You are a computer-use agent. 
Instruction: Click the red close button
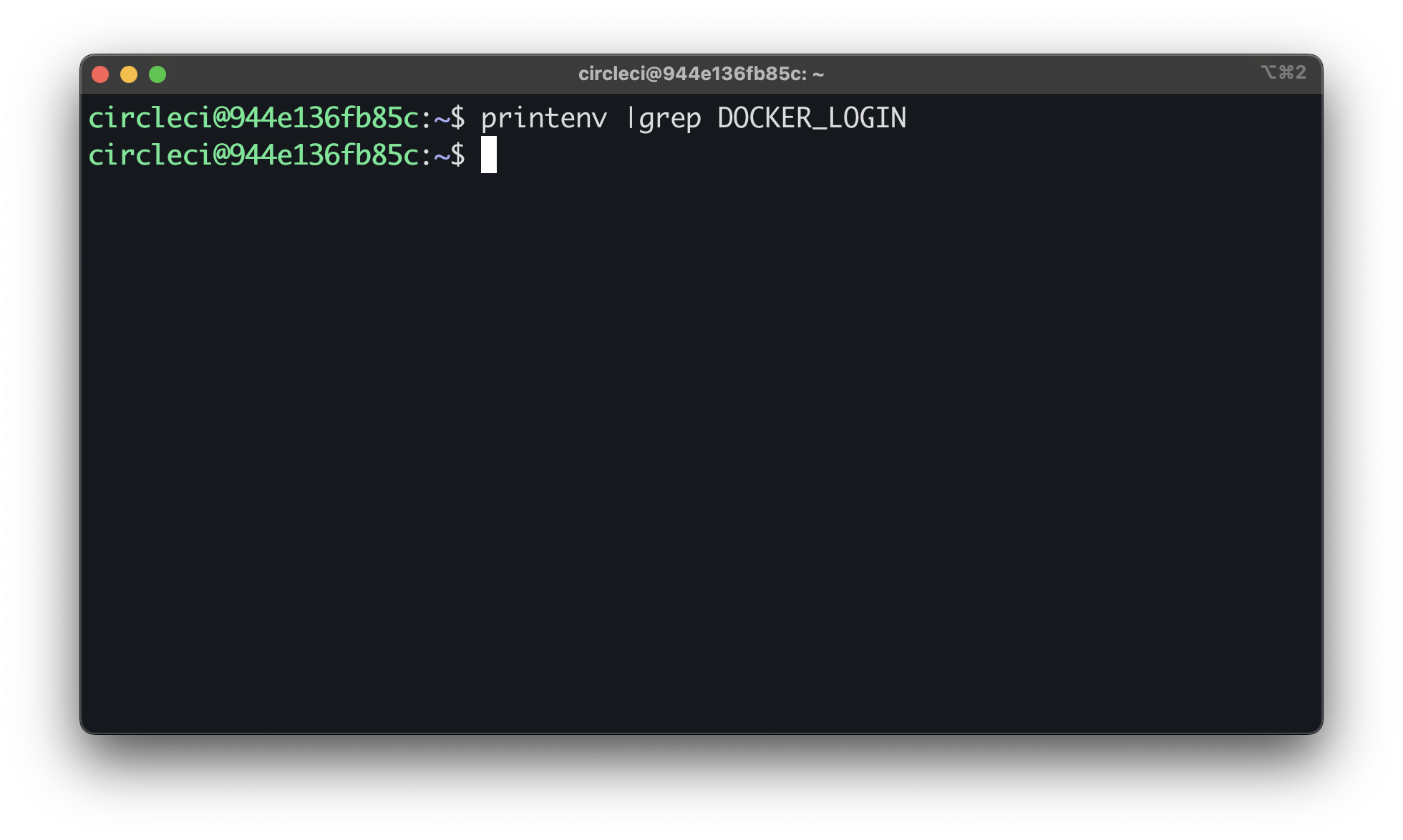click(100, 74)
